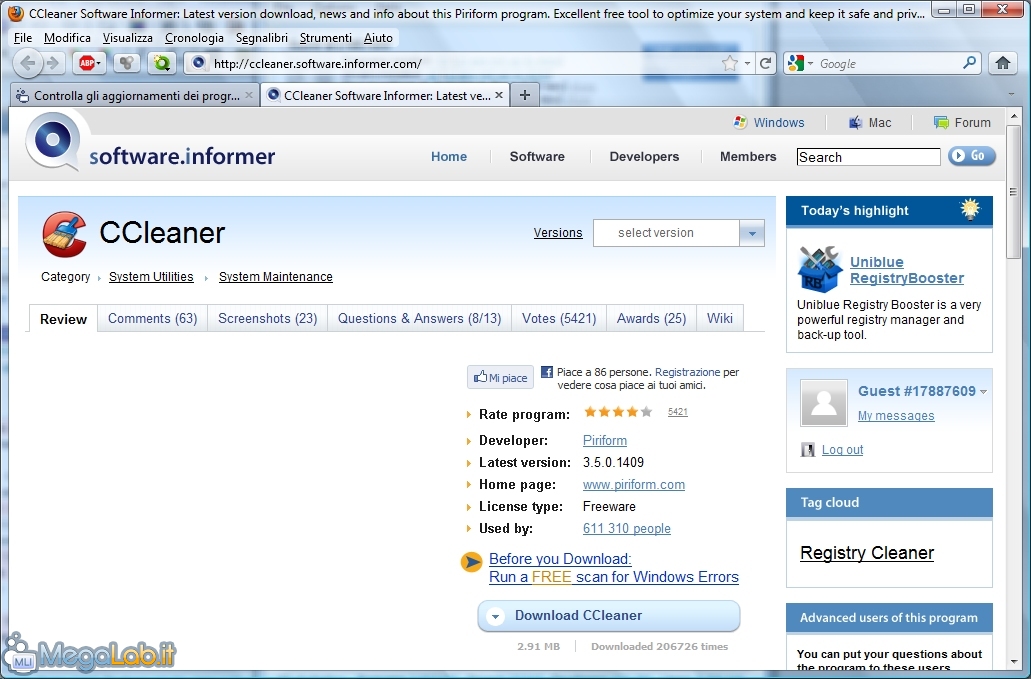Go back with the browser back arrow
Screen dimensions: 1031x679
pos(28,63)
